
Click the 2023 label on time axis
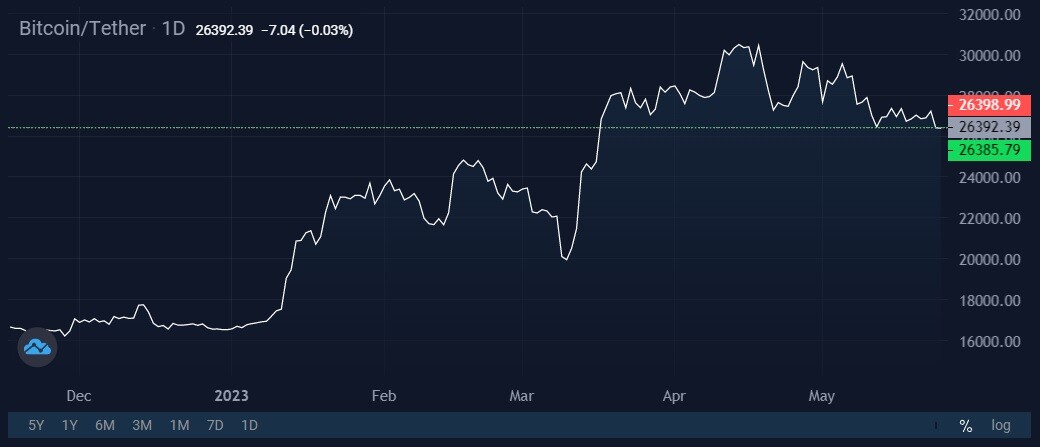click(x=231, y=397)
